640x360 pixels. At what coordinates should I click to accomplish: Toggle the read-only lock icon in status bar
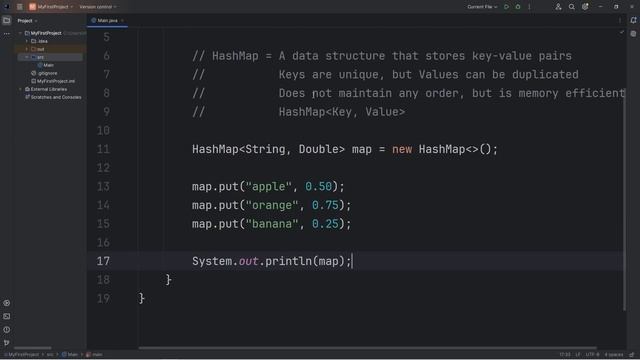(632, 355)
